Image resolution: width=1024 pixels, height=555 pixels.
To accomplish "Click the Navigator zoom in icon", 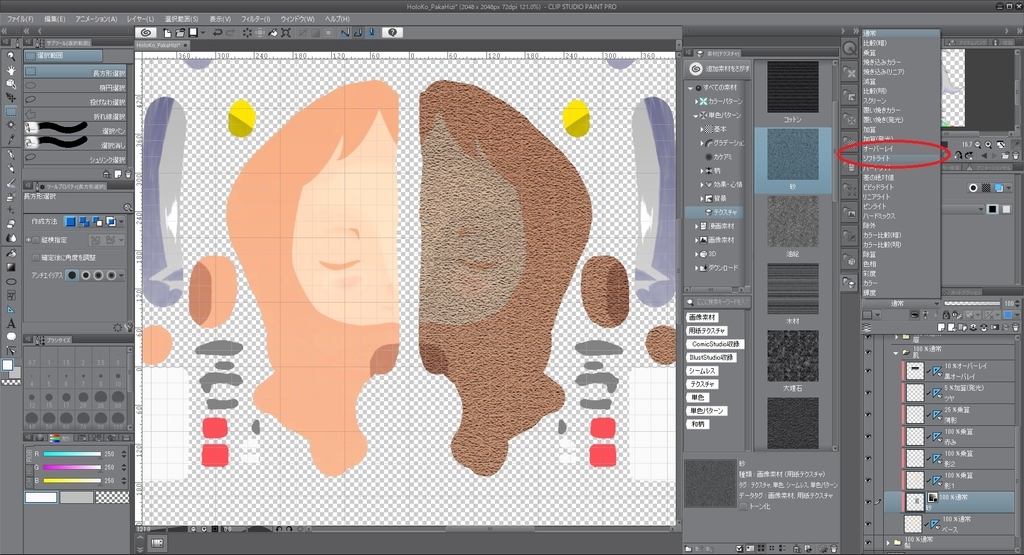I will tap(988, 144).
